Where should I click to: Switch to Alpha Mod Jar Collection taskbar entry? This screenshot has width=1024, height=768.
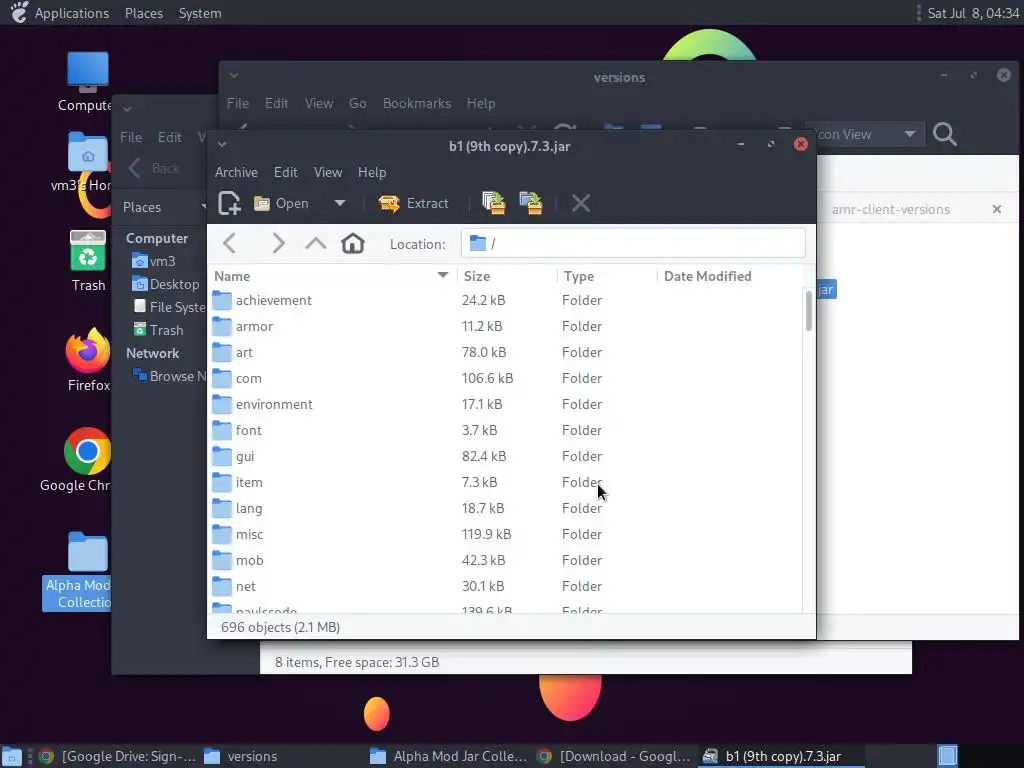click(x=450, y=756)
